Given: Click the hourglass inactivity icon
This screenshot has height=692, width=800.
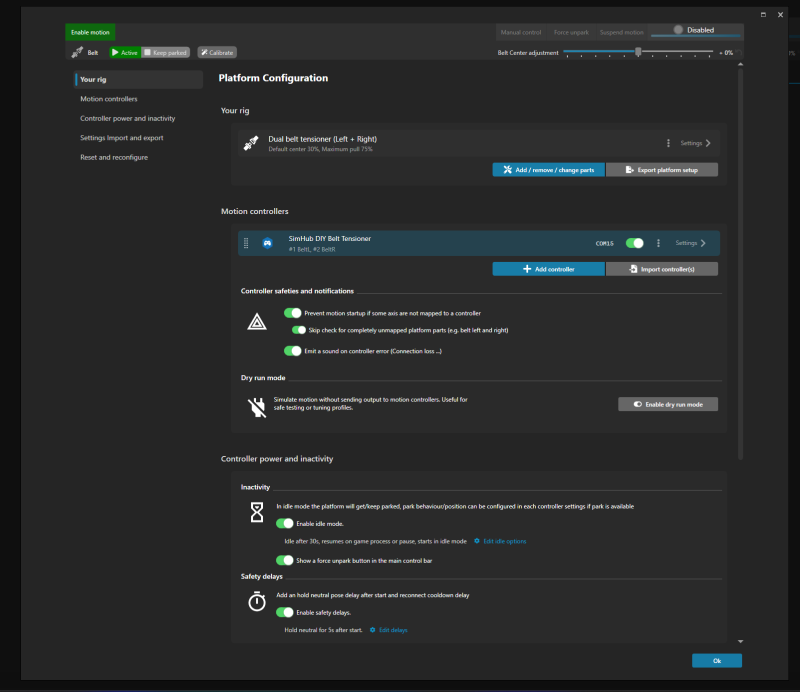Looking at the screenshot, I should coord(257,512).
